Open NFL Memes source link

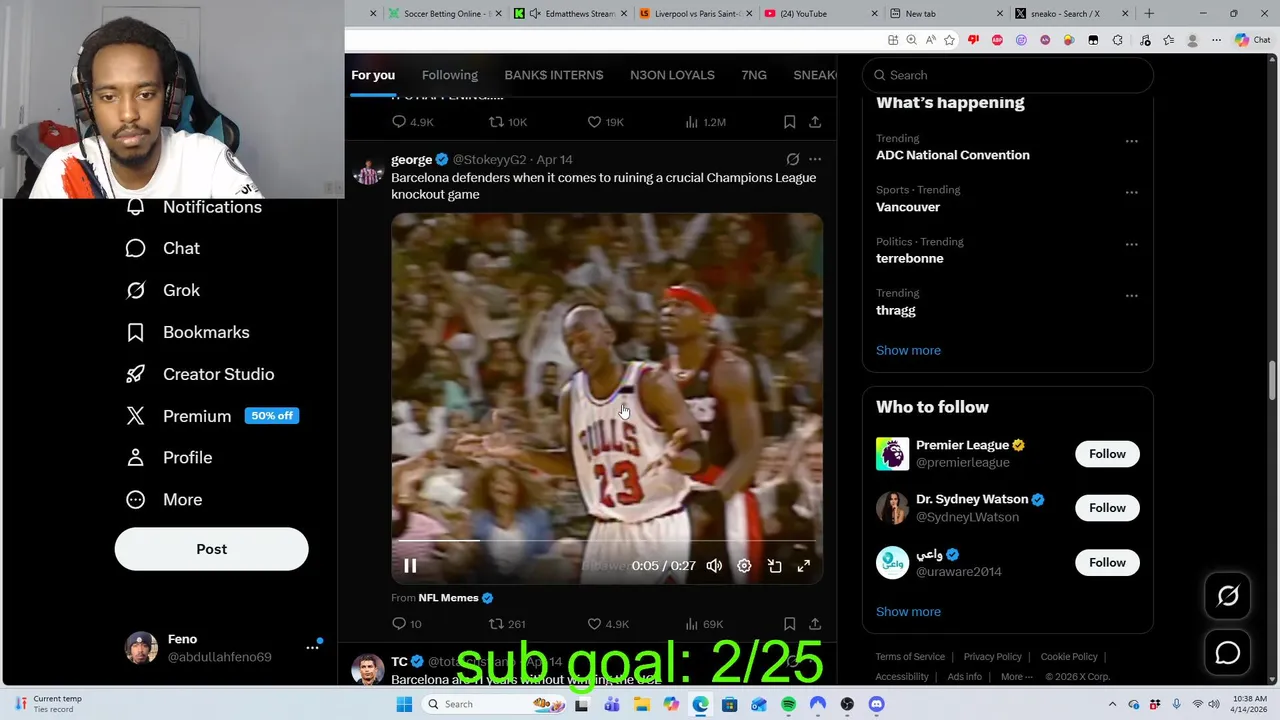[456, 598]
